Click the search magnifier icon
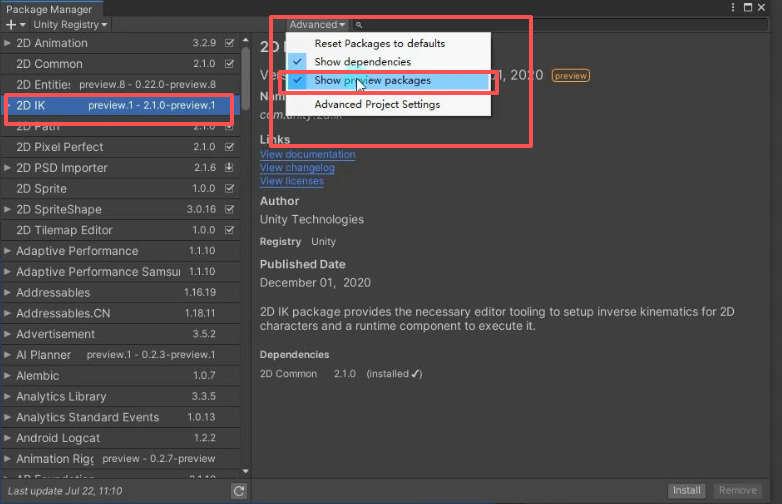 359,25
